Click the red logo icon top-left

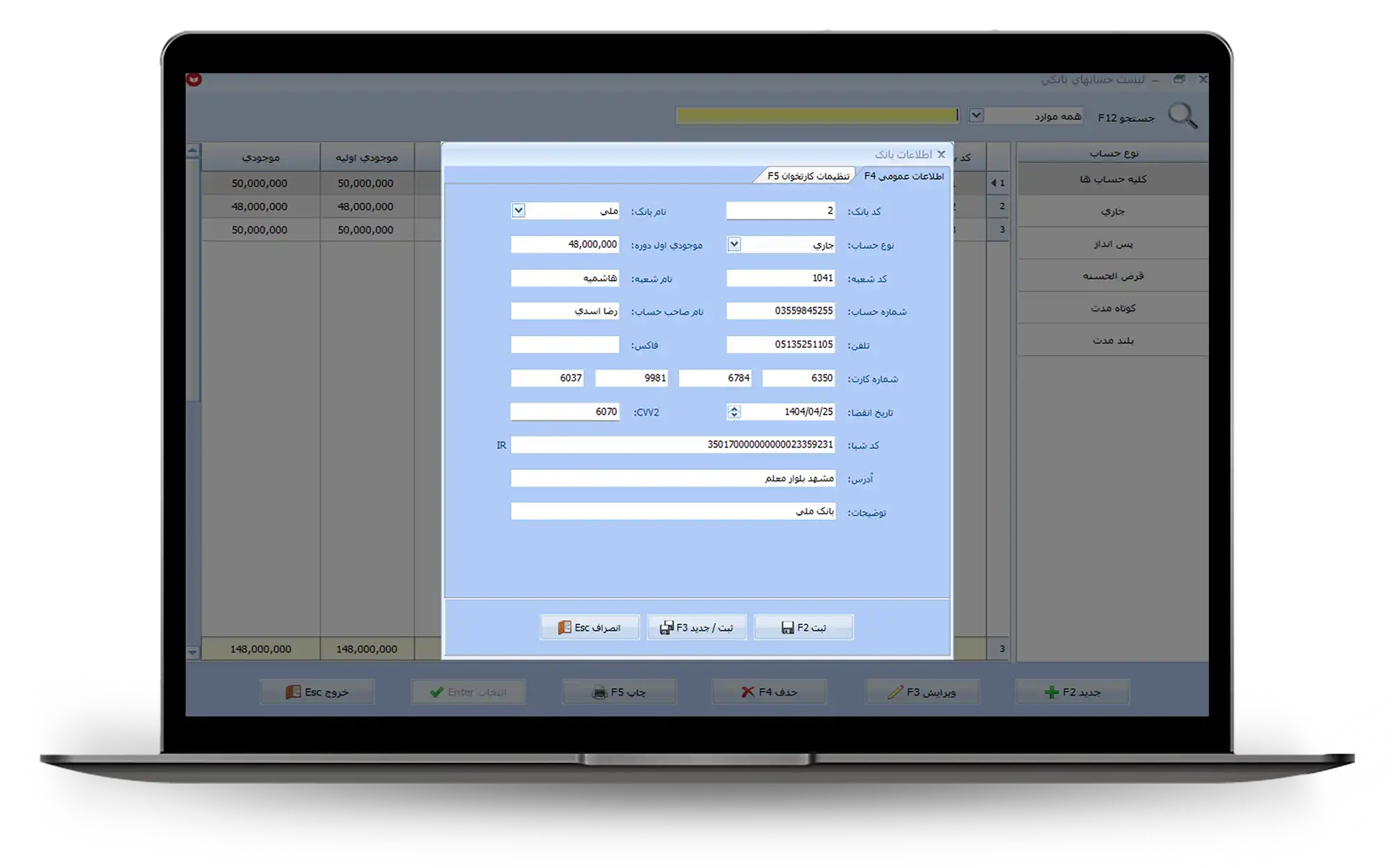click(194, 80)
